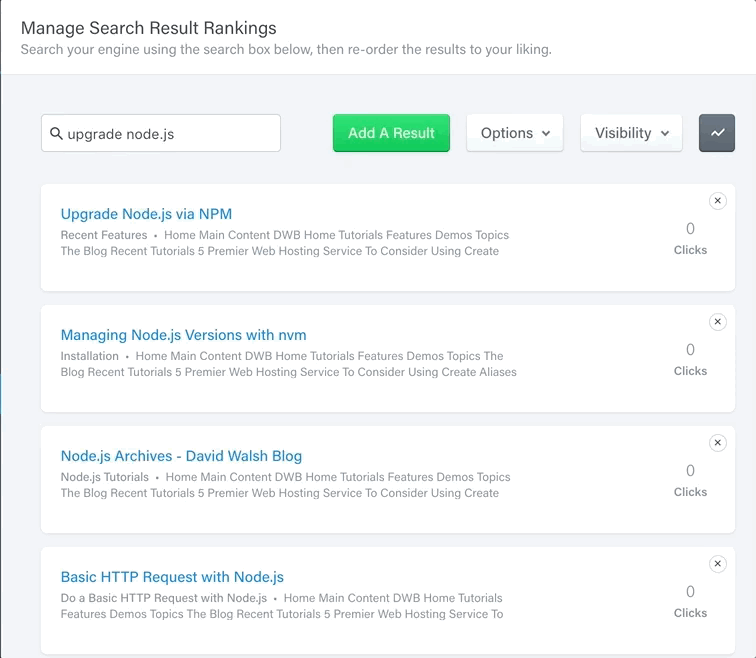Click the Installation snippet text
The image size is (756, 658).
[x=90, y=356]
